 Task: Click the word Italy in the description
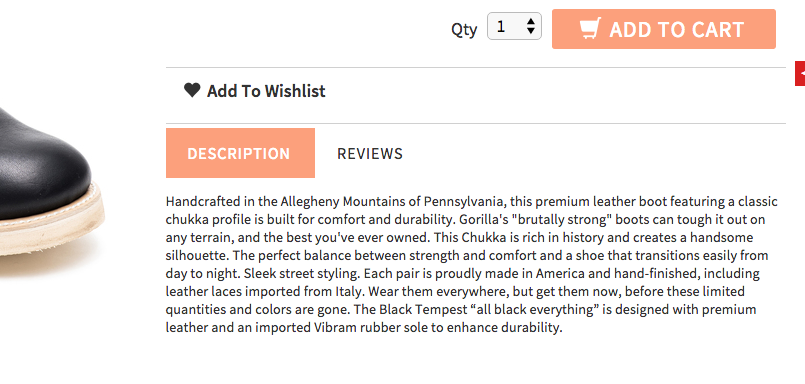pos(349,292)
